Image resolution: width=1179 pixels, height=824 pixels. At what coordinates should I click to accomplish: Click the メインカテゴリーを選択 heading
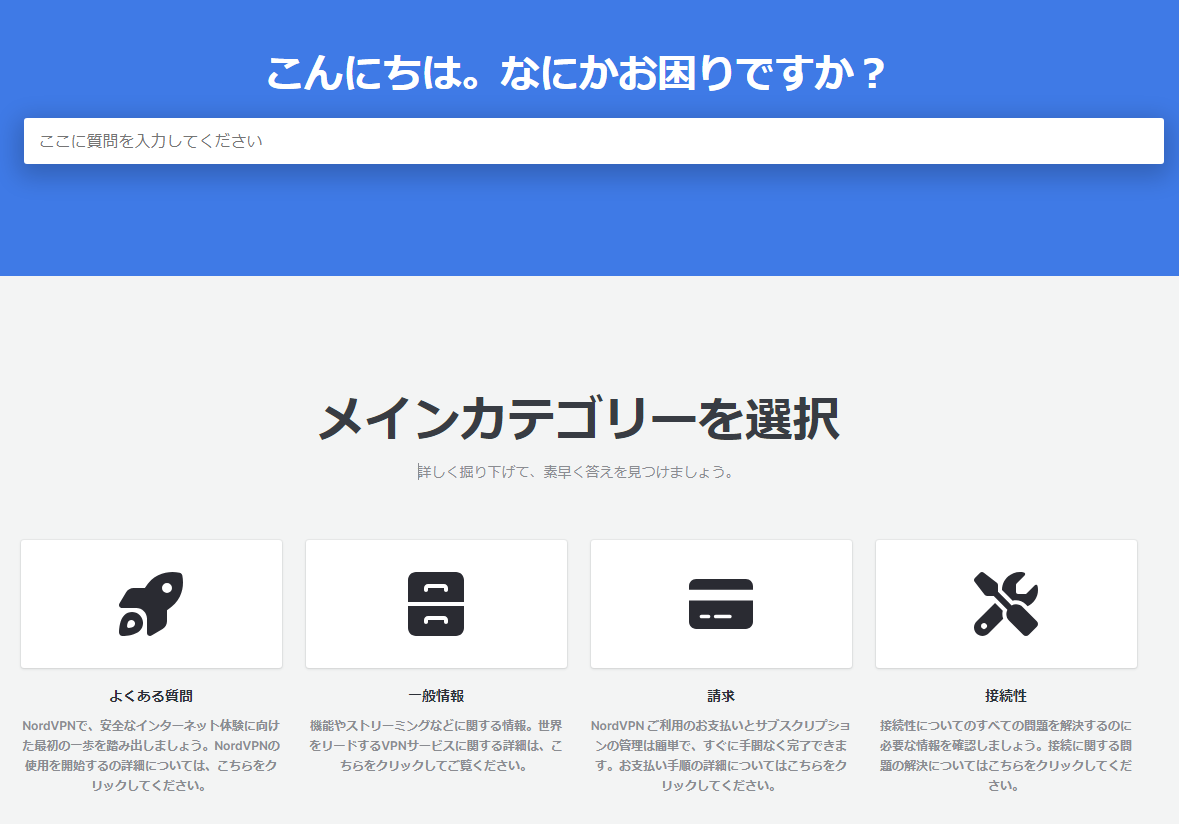point(578,419)
